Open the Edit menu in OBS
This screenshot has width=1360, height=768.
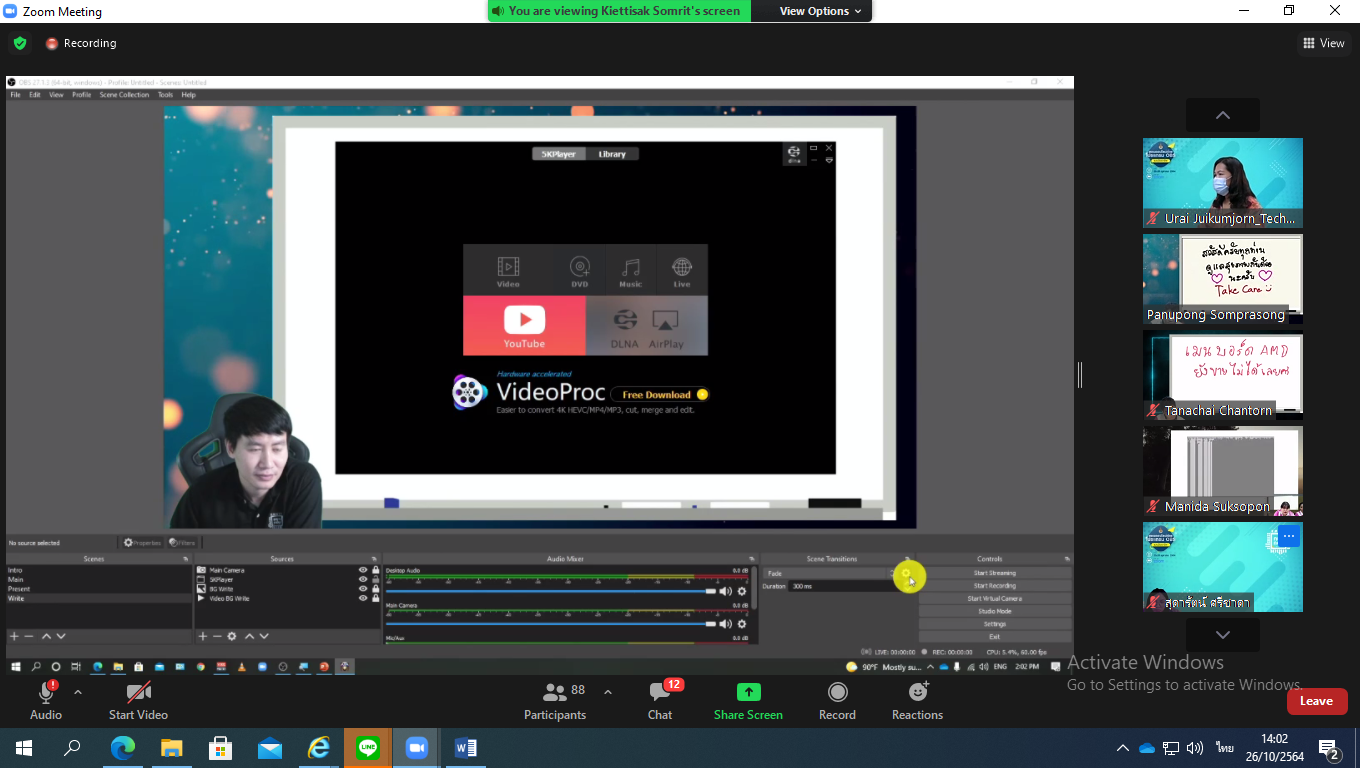(35, 95)
